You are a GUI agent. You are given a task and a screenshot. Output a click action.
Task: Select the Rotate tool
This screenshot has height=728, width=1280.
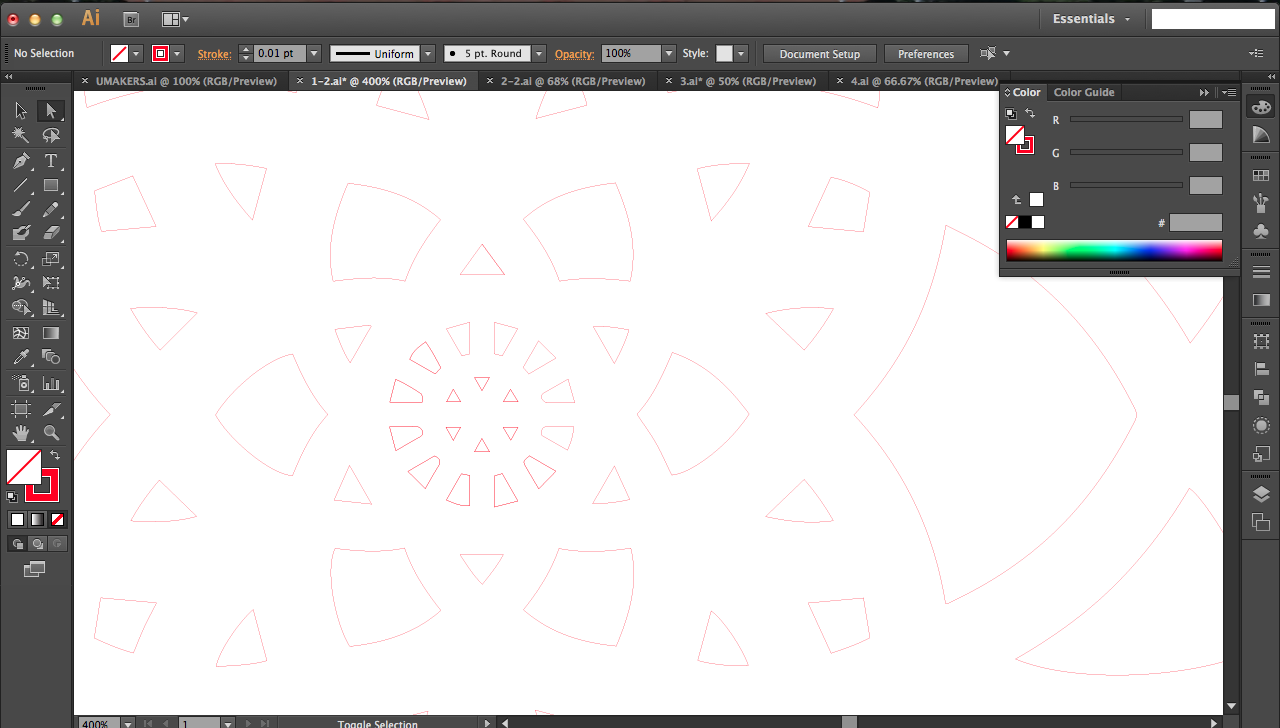[x=21, y=259]
